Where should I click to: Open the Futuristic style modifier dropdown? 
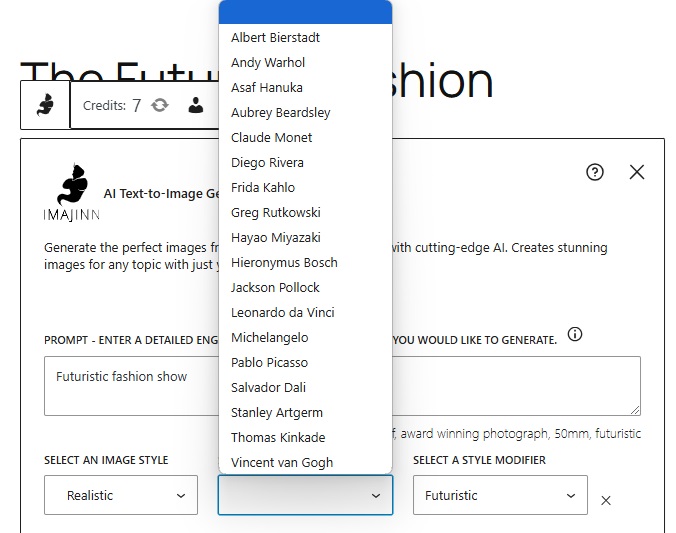(x=500, y=495)
